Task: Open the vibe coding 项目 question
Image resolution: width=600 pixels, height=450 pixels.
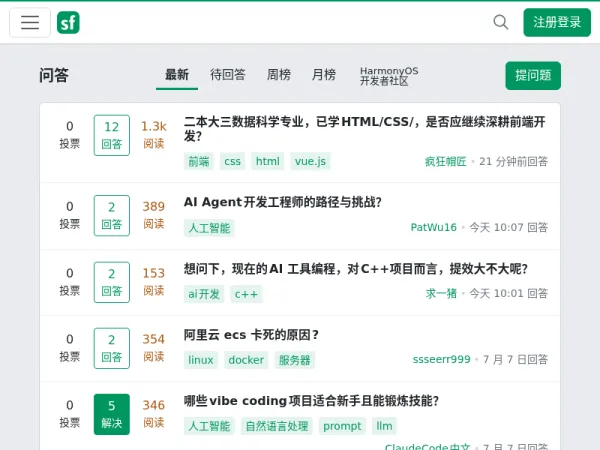Action: click(311, 401)
